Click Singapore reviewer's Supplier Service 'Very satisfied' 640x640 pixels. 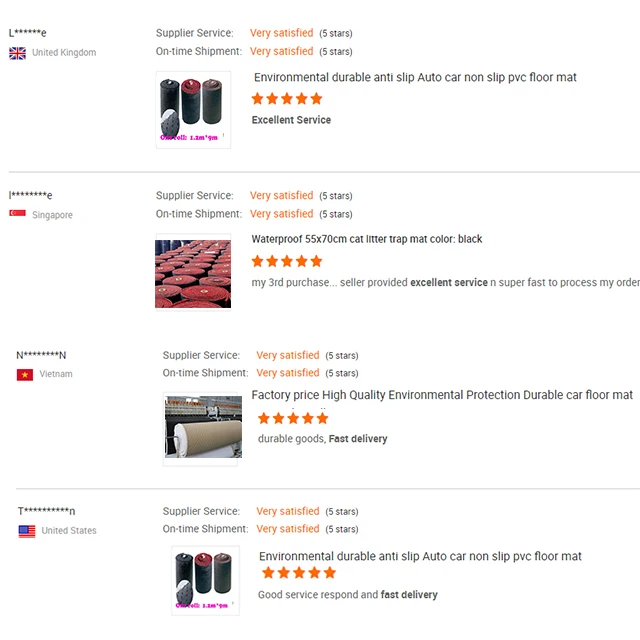(281, 196)
